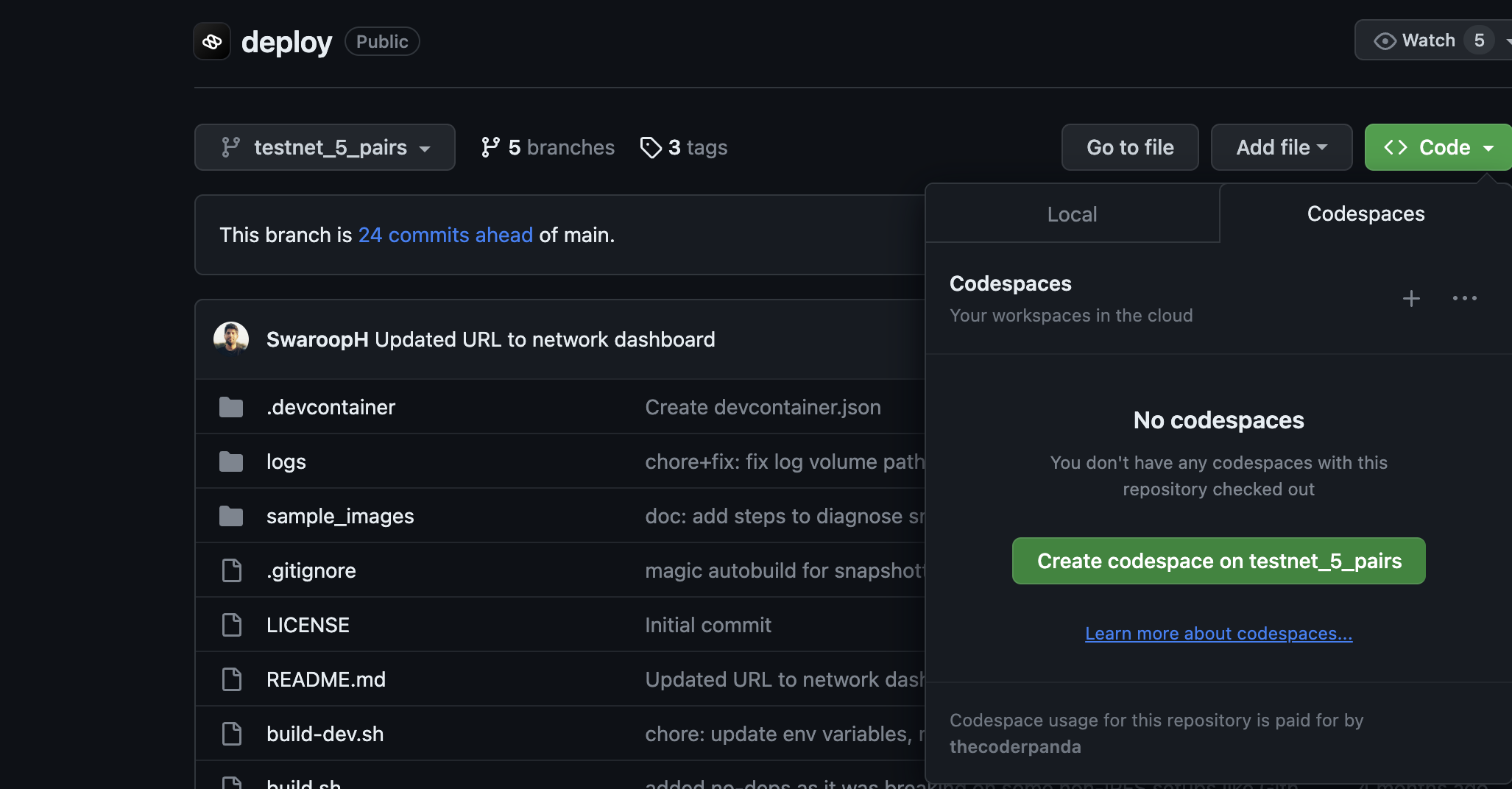Click the deploy repository name

286,42
